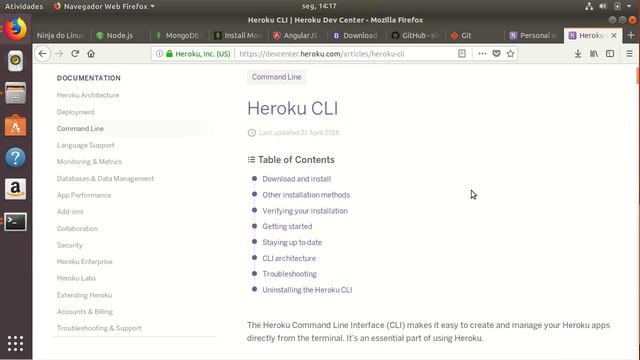Close the Heroku tab
The height and width of the screenshot is (360, 640).
point(614,36)
